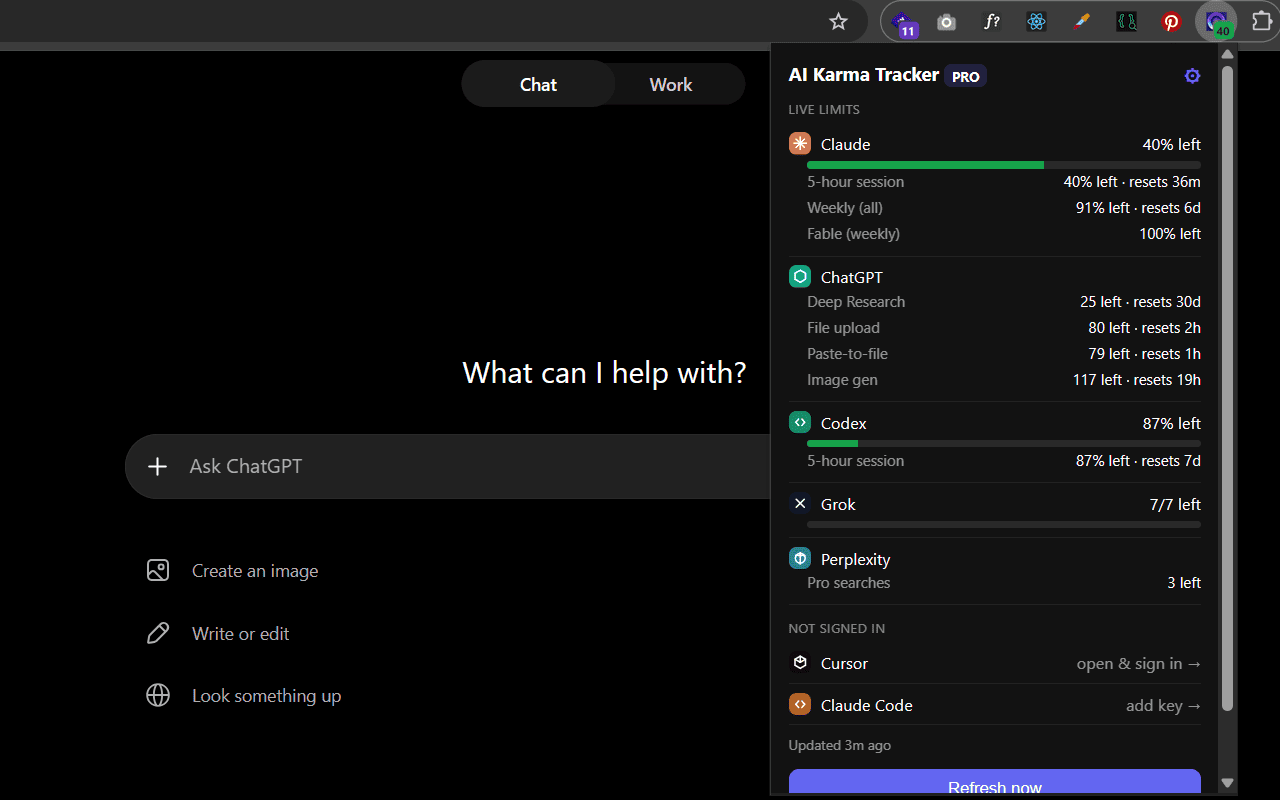This screenshot has height=800, width=1280.
Task: Click the Grok '7/7 left' value
Action: click(1175, 504)
